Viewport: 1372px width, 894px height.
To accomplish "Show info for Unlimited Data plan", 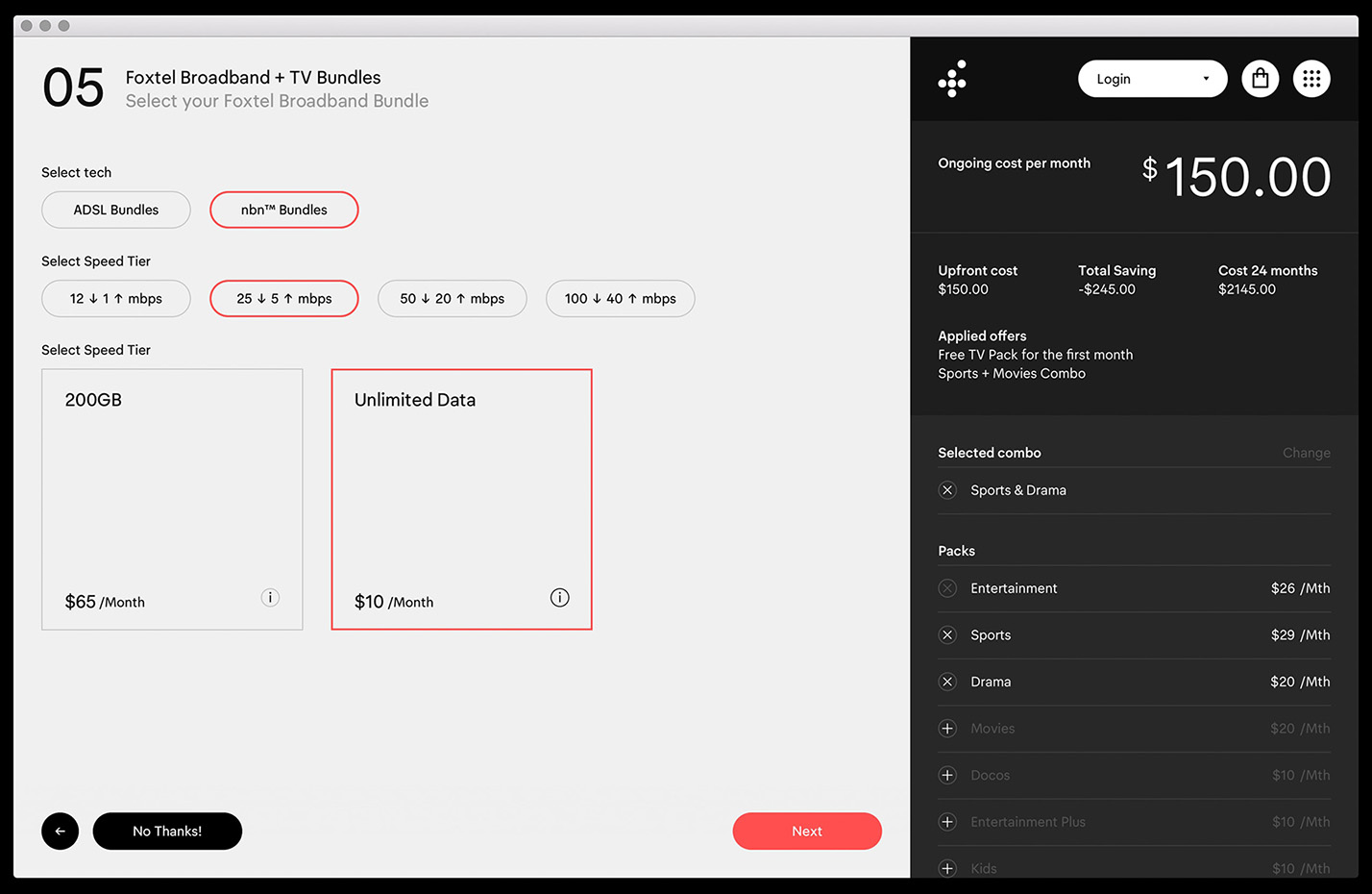I will click(559, 598).
